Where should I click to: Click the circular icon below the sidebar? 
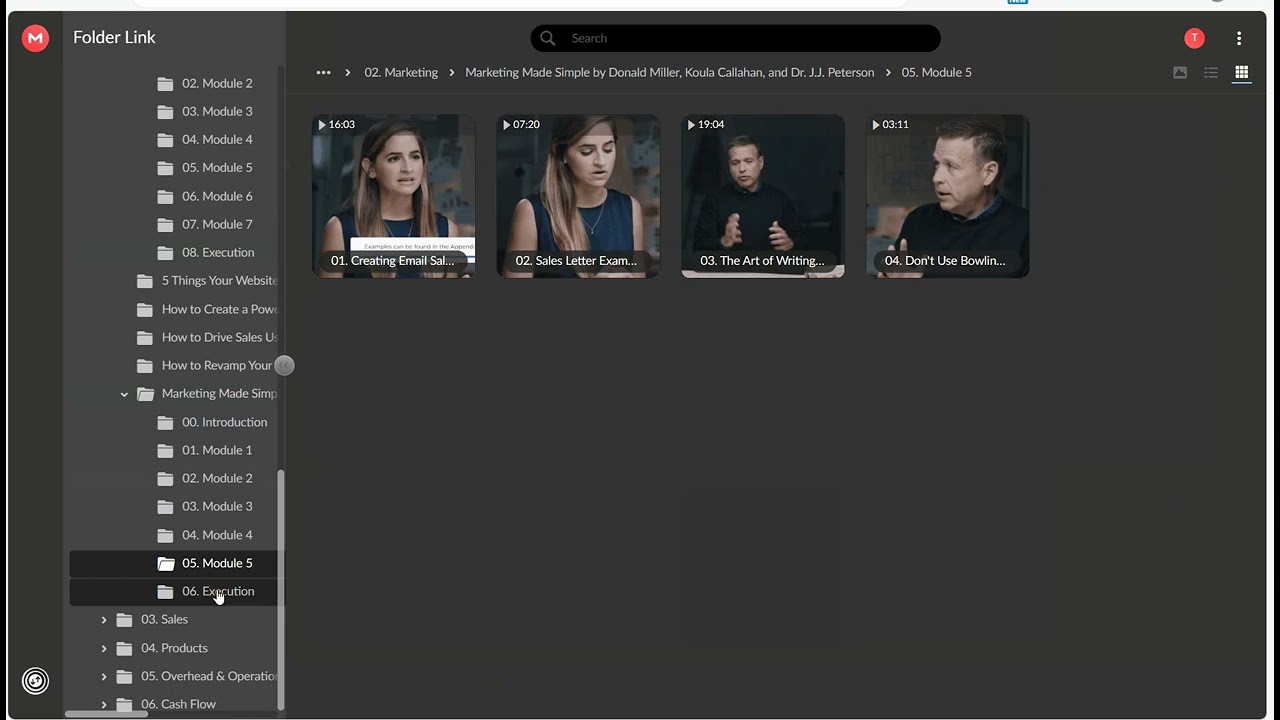point(35,681)
